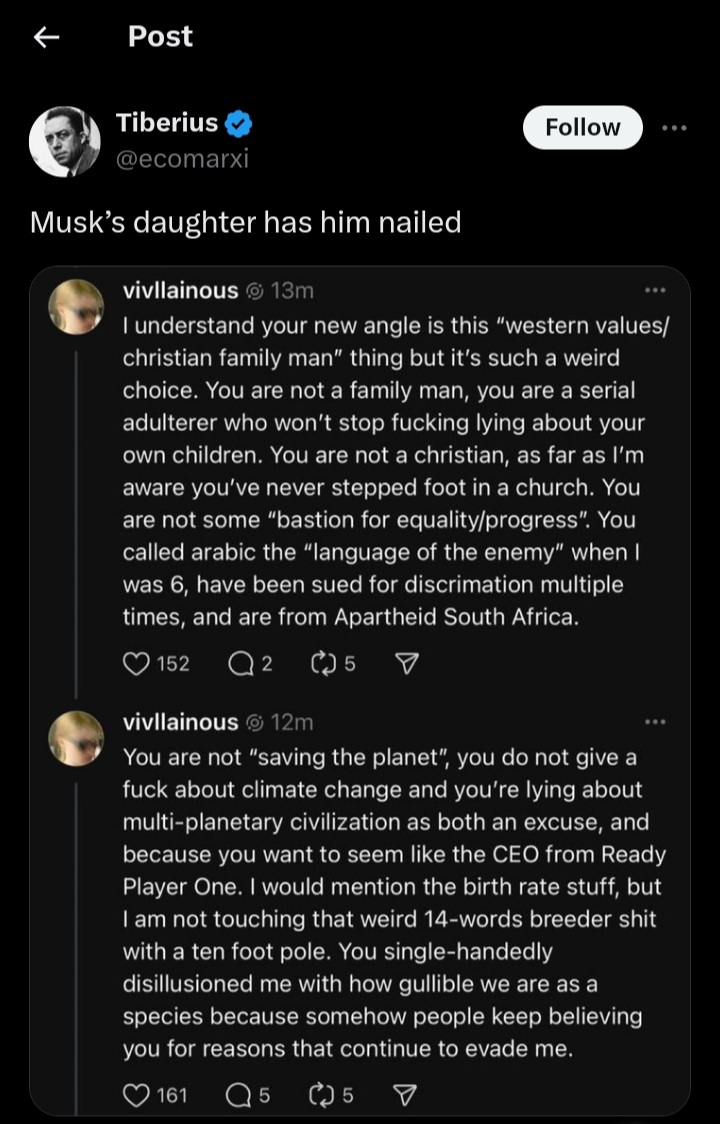720x1124 pixels.
Task: Open second vivllainous post's more options
Action: pyautogui.click(x=655, y=722)
